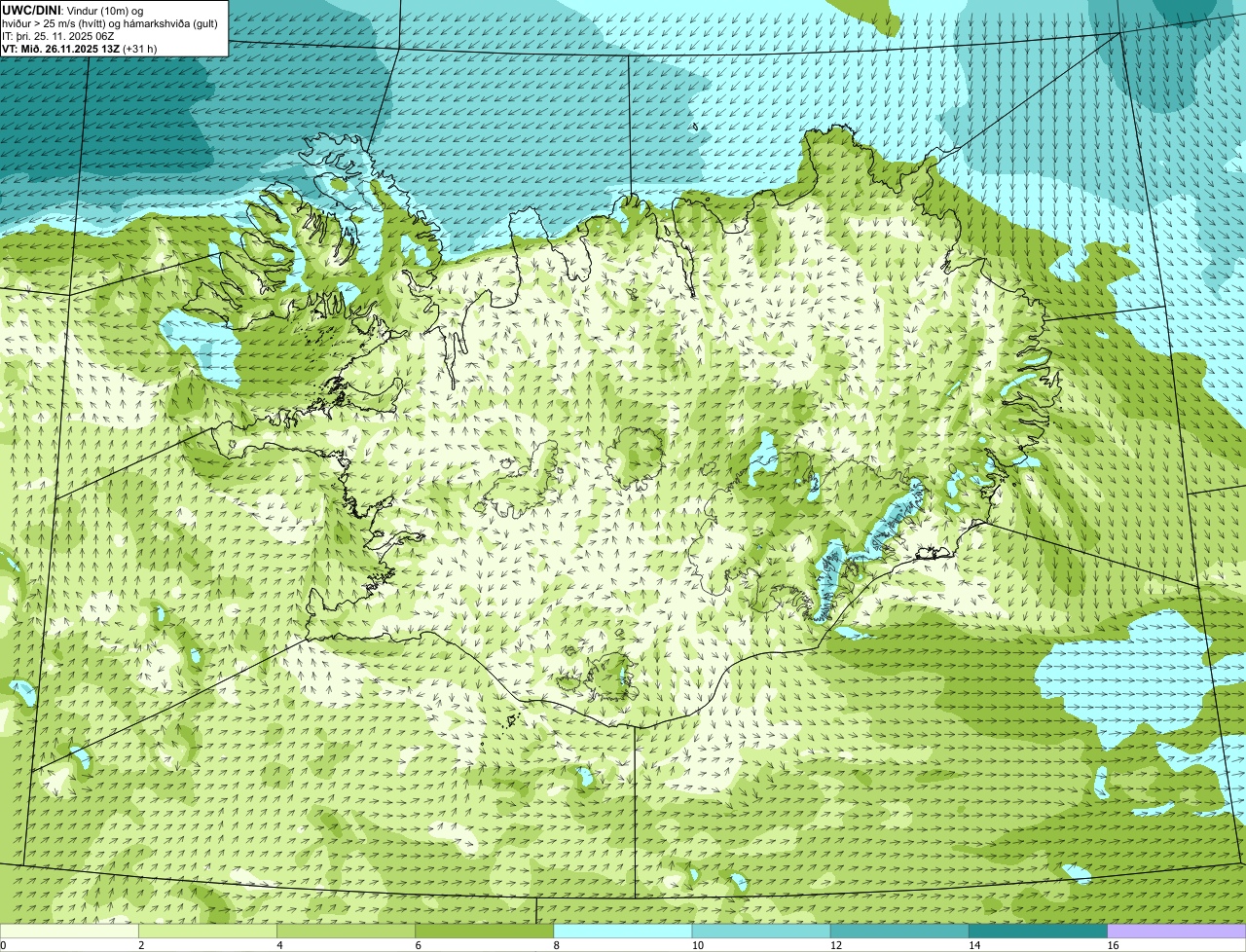1246x952 pixels.
Task: Click the light teal 10–12 m/s legend swatch
Action: coord(761,931)
